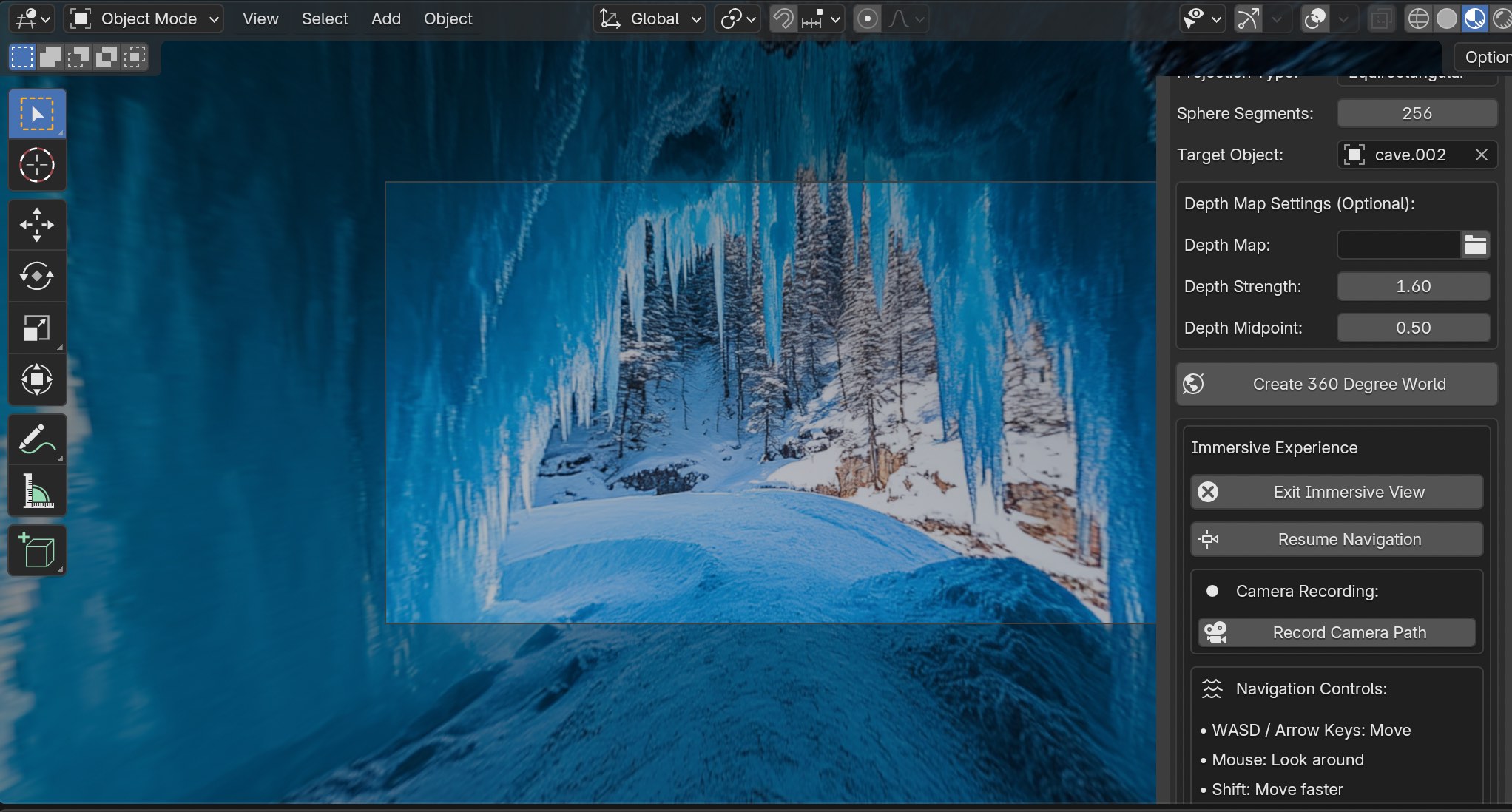Click 'WASD / Arrow Keys: Move' text
The image size is (1512, 812).
click(x=1311, y=730)
